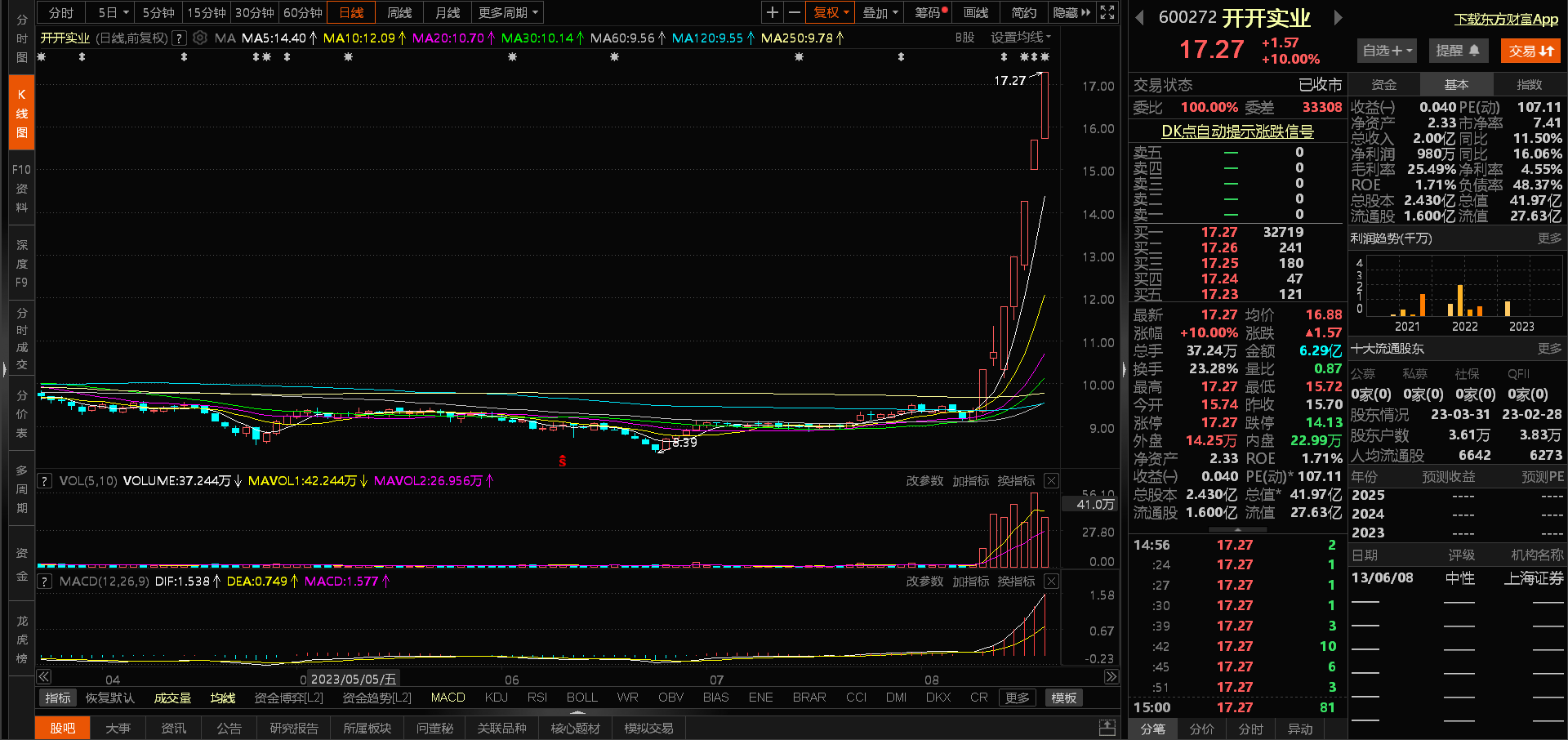Click the zoom-in plus icon above chart
The width and height of the screenshot is (1568, 740).
coord(772,12)
